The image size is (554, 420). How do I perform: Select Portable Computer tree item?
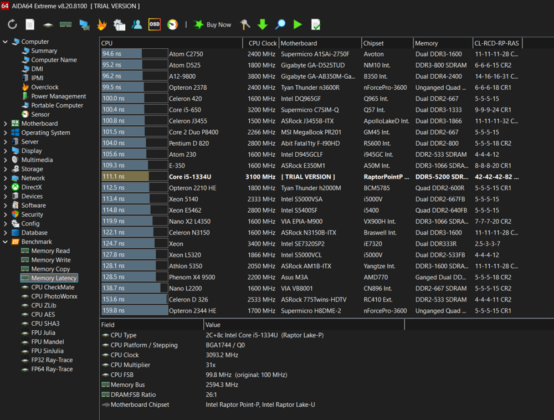[x=57, y=105]
